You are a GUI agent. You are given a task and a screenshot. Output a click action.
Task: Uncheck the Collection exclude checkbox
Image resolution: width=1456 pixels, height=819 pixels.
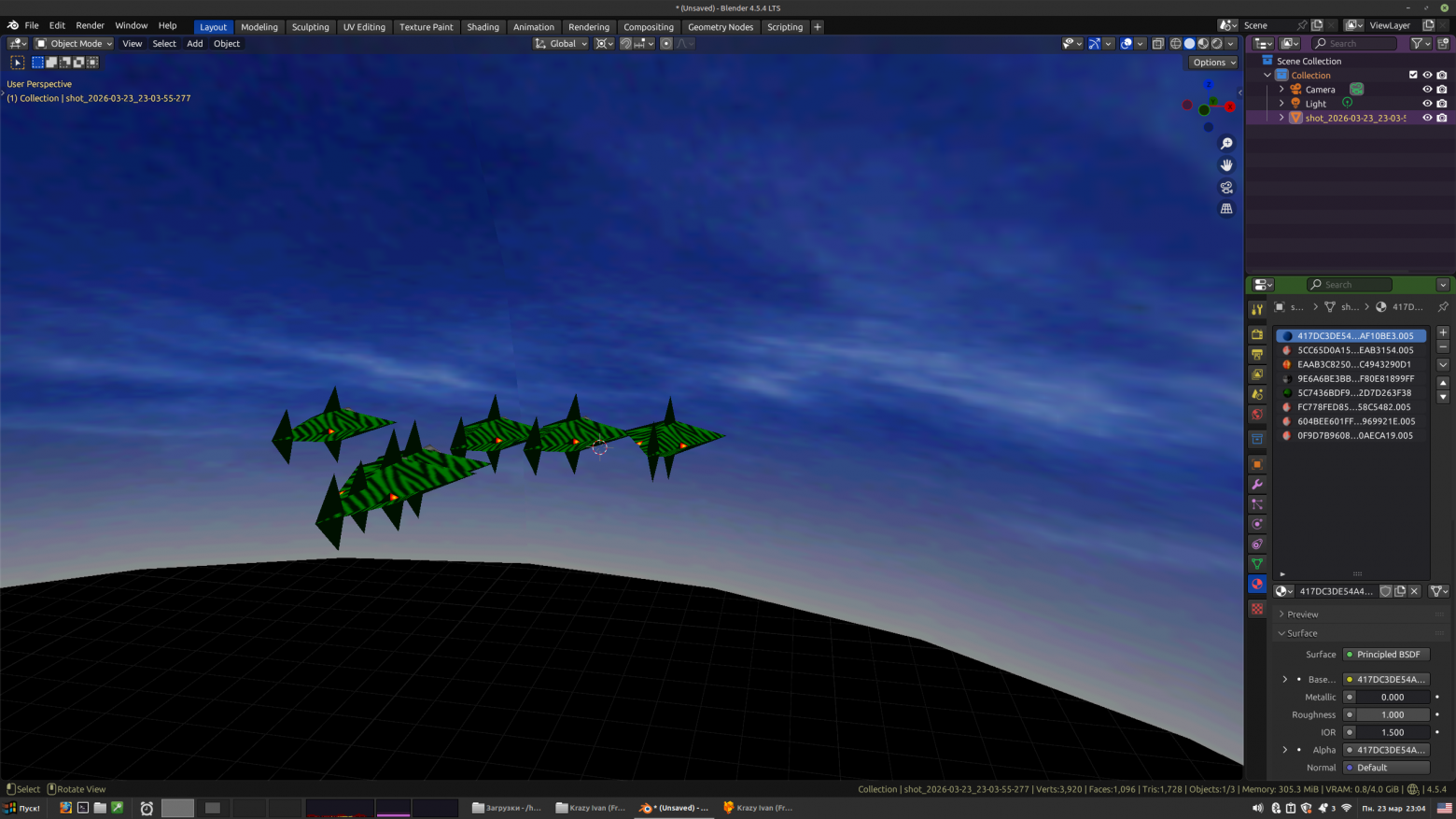click(1413, 76)
